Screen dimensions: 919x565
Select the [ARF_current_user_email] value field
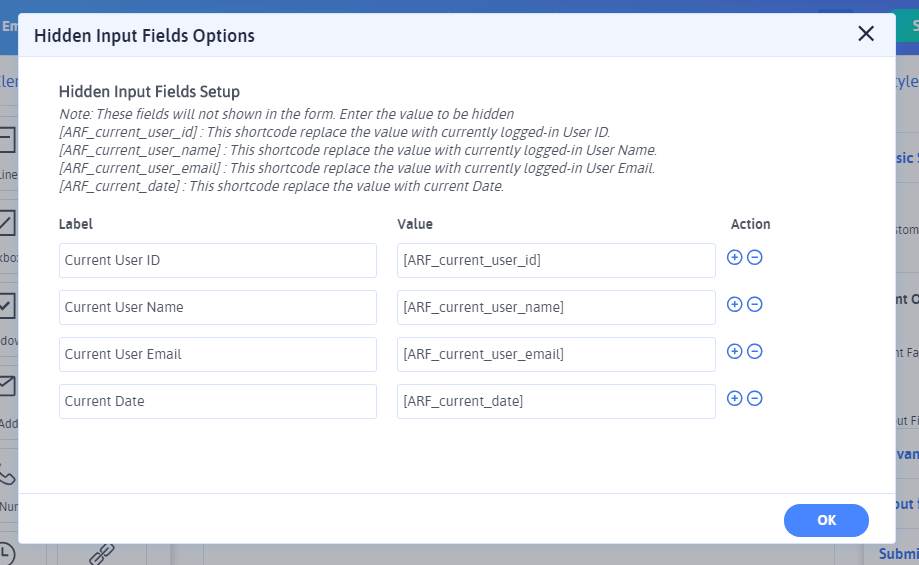click(x=555, y=354)
